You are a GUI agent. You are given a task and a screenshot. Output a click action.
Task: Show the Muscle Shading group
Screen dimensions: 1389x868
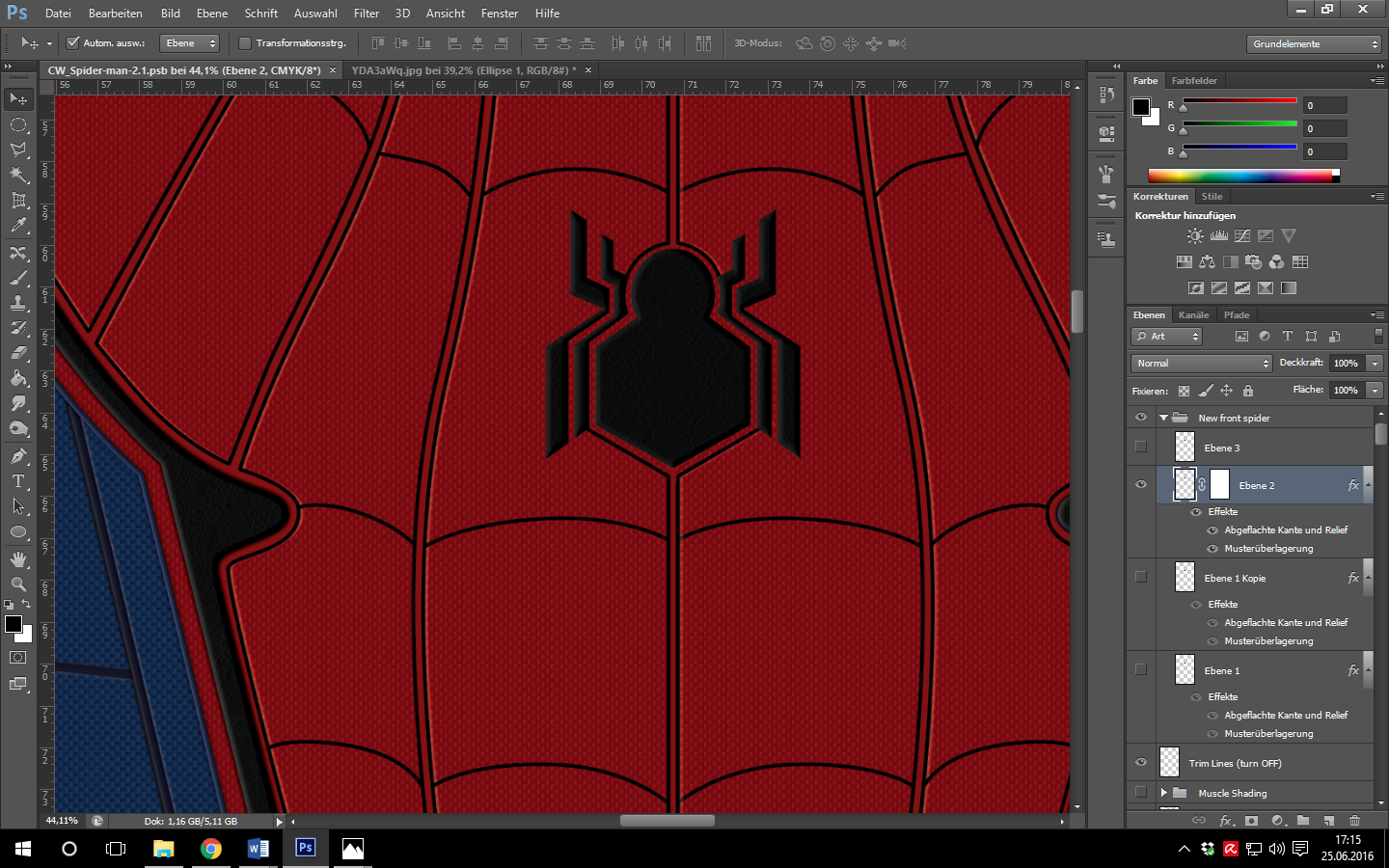1141,792
